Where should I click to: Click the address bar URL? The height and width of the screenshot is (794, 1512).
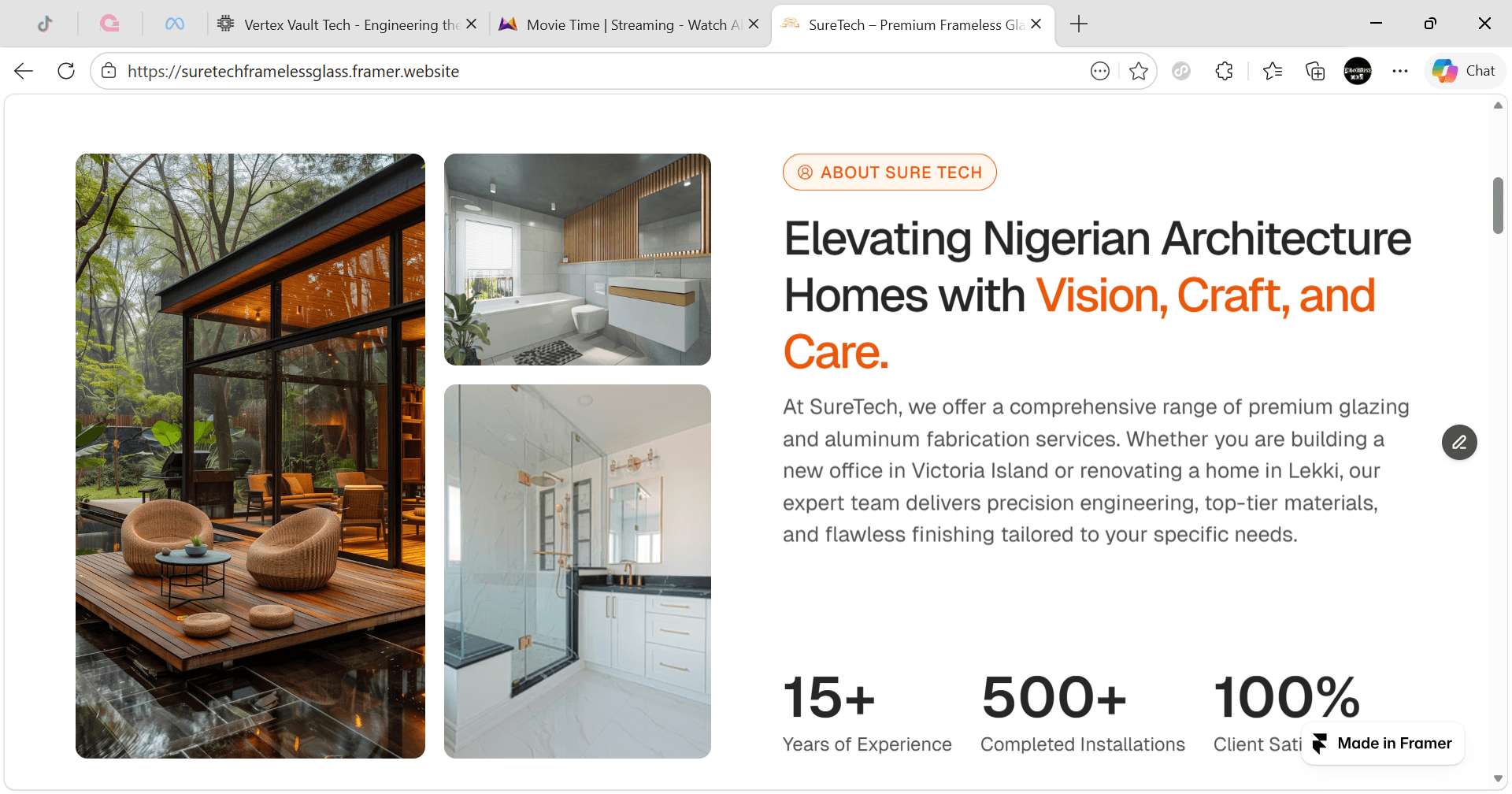(293, 72)
